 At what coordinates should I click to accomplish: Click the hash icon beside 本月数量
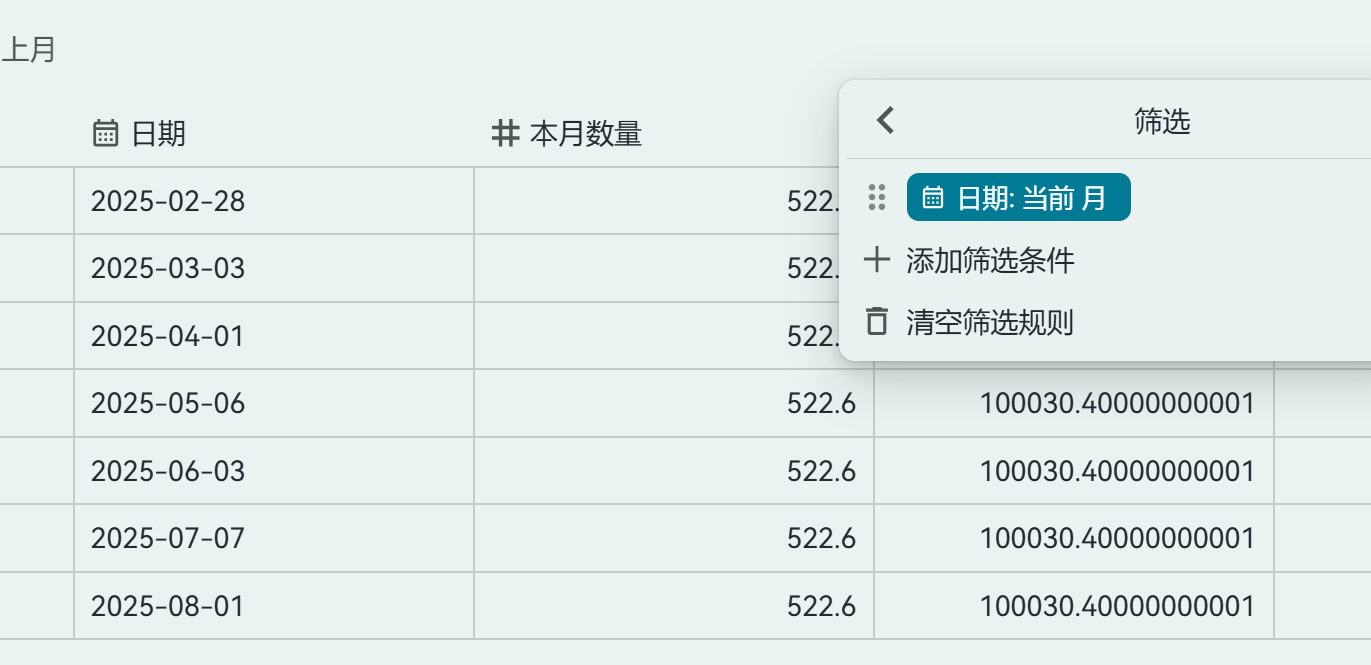point(506,133)
